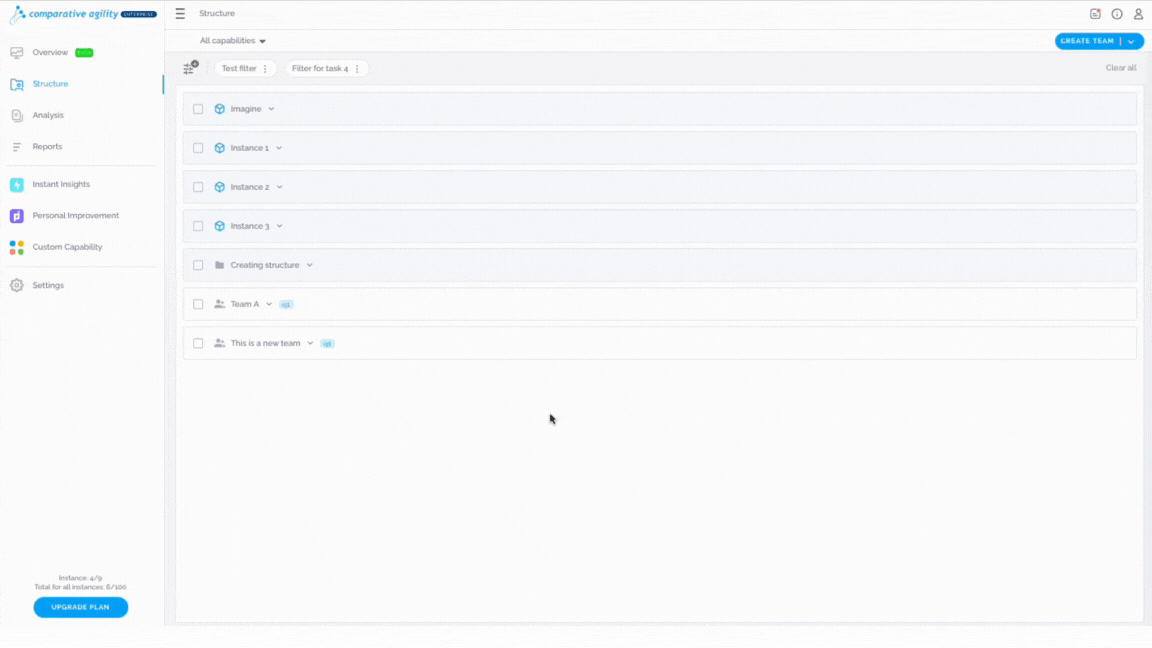This screenshot has width=1152, height=648.
Task: Click the Personal Improvement purple icon
Action: click(x=16, y=216)
